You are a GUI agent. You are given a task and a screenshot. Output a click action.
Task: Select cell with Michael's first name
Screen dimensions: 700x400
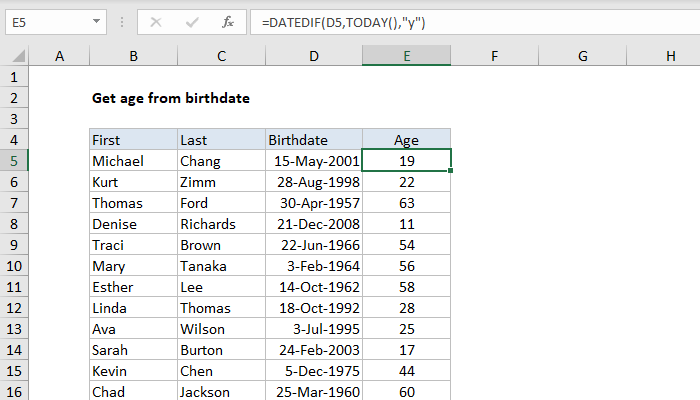tap(133, 160)
